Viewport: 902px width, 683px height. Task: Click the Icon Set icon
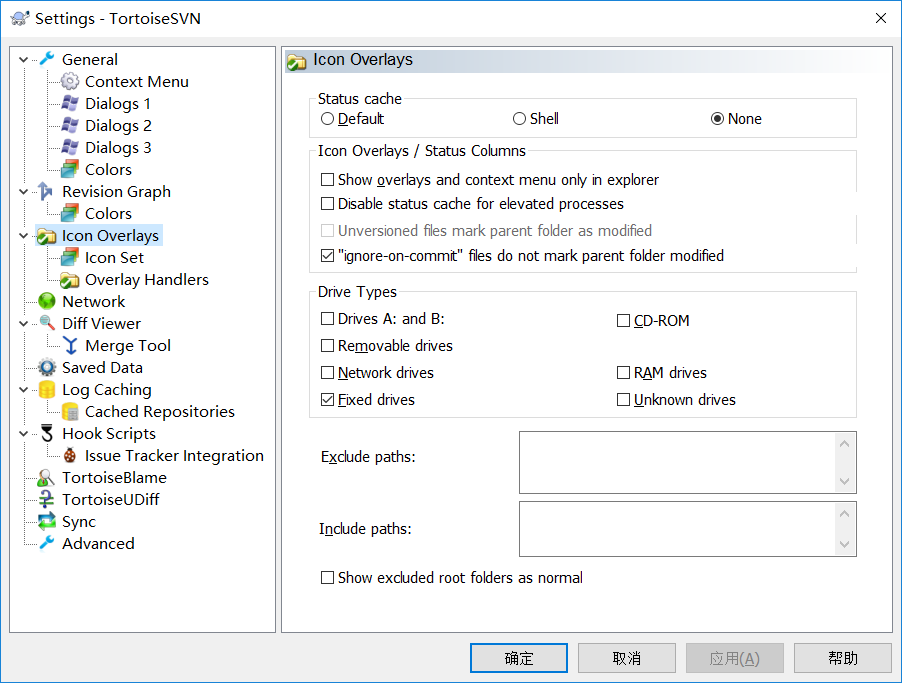(70, 257)
